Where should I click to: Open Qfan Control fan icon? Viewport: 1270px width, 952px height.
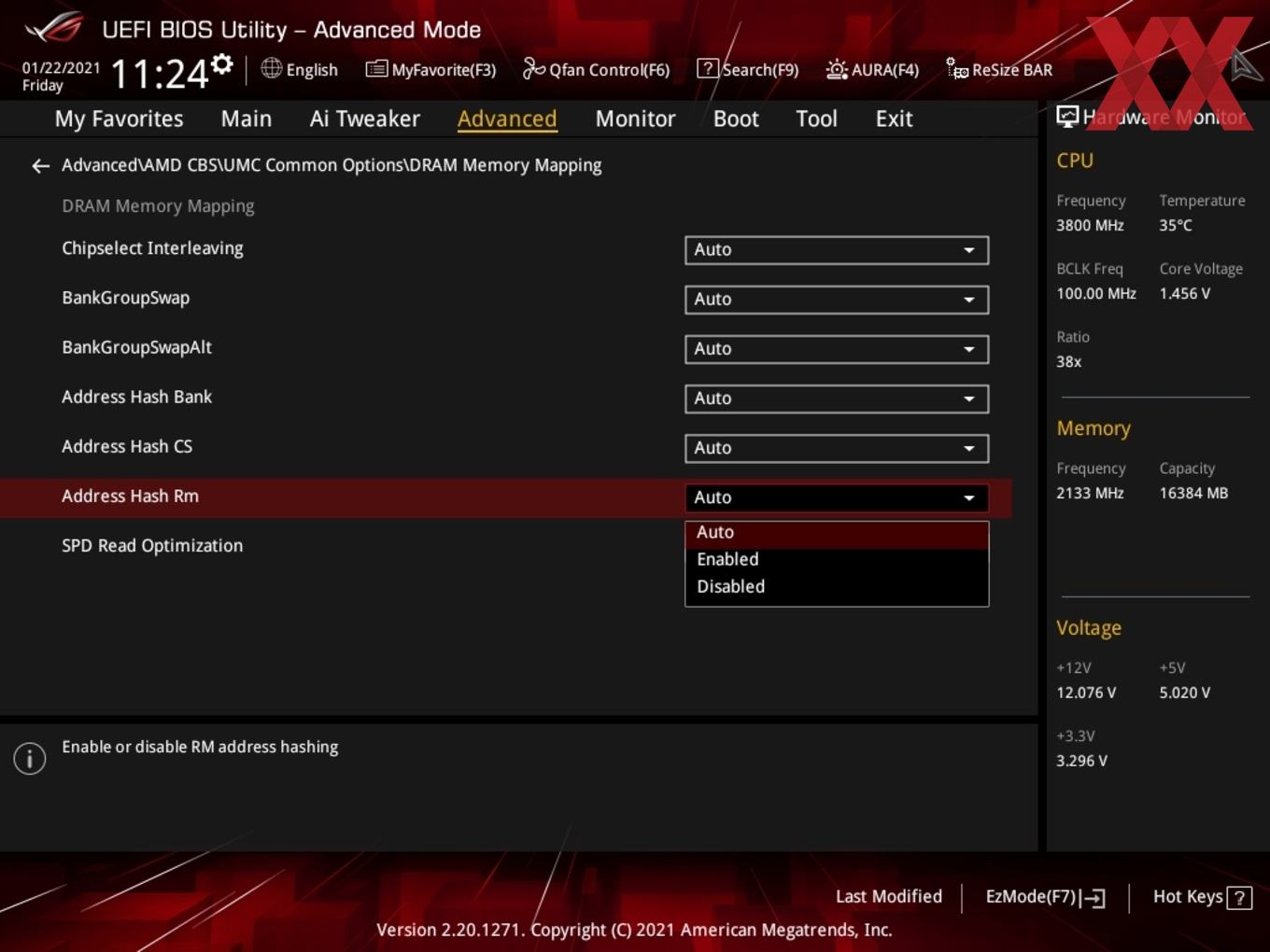pyautogui.click(x=533, y=69)
